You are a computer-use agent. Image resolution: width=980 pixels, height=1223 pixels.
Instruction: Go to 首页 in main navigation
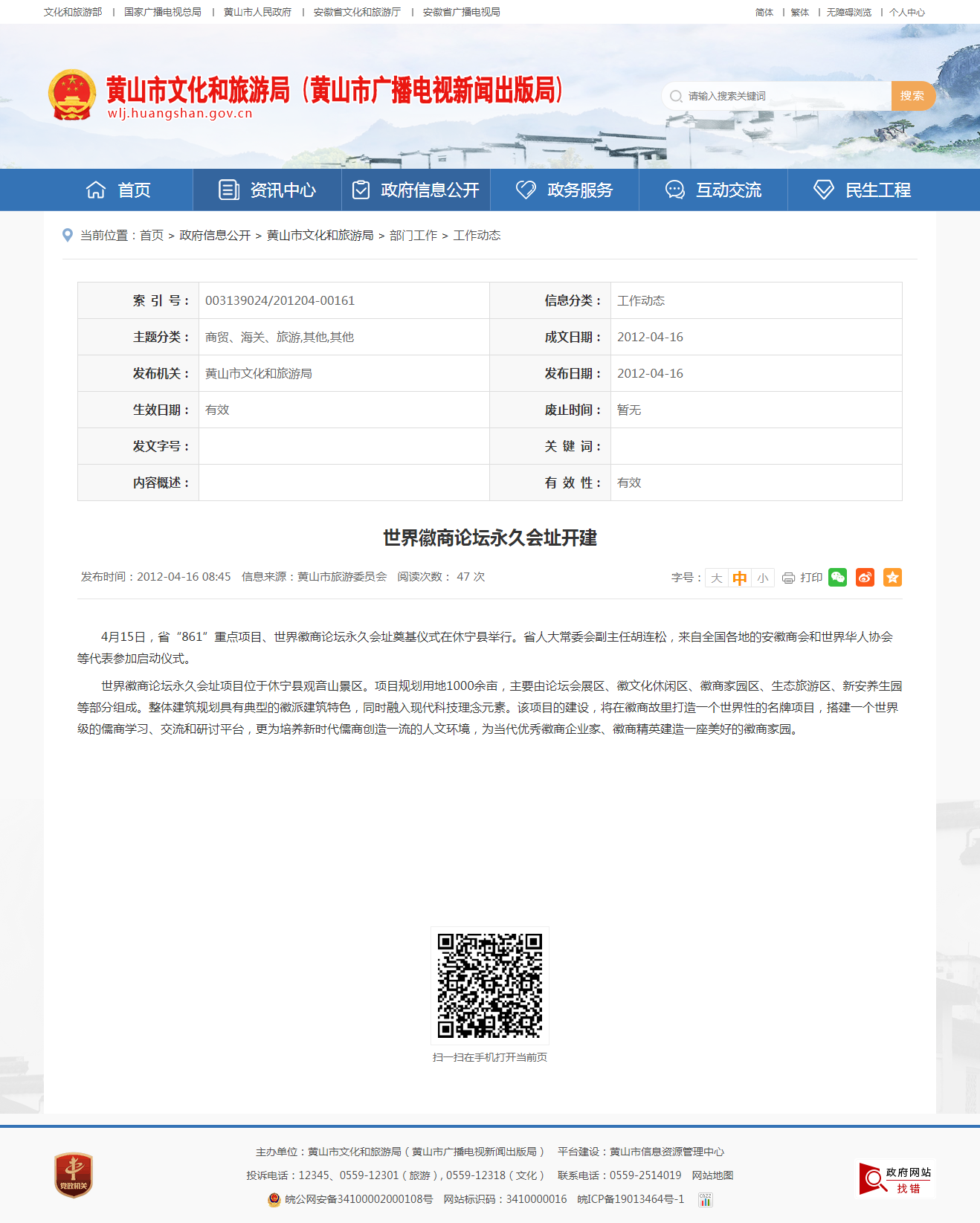[119, 190]
